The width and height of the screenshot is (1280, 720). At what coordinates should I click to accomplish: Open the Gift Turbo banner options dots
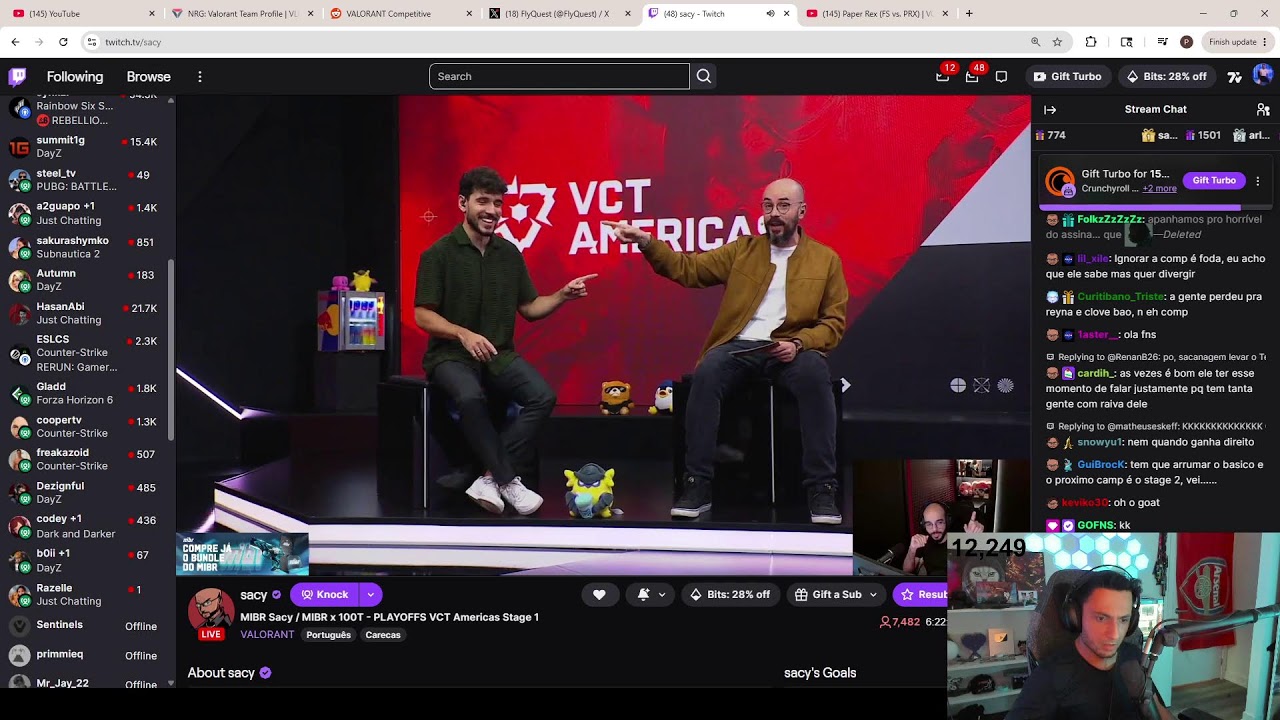(x=1258, y=181)
